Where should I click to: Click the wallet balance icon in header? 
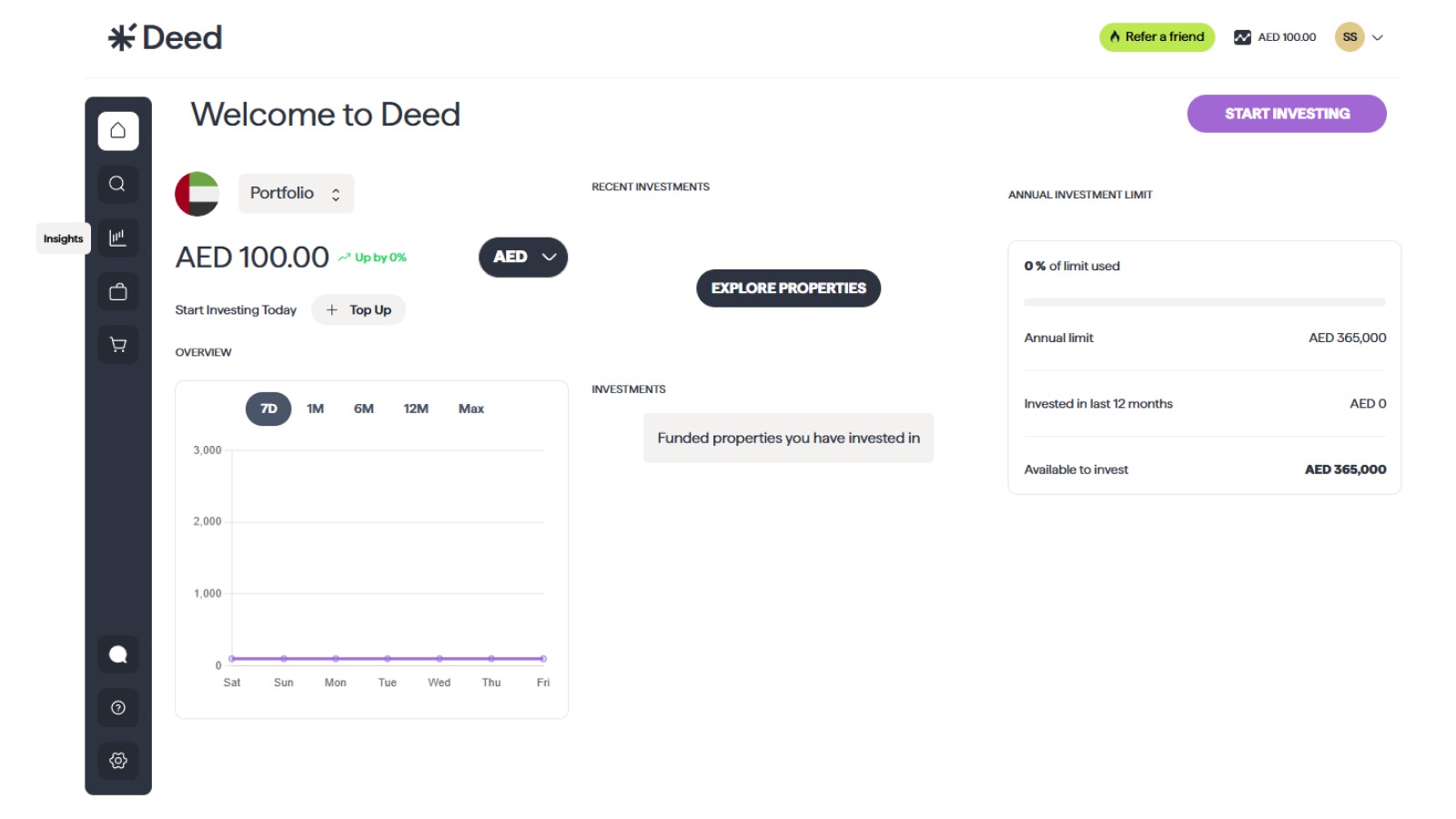coord(1242,37)
